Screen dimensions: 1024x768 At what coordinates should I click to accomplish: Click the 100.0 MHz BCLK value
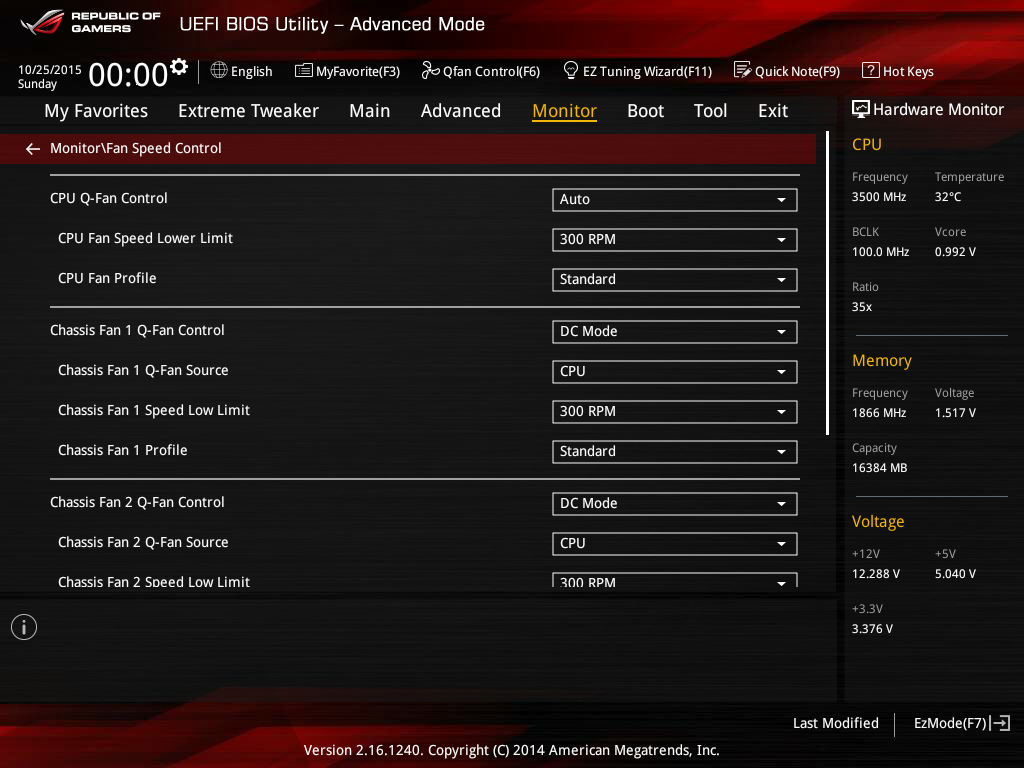880,251
